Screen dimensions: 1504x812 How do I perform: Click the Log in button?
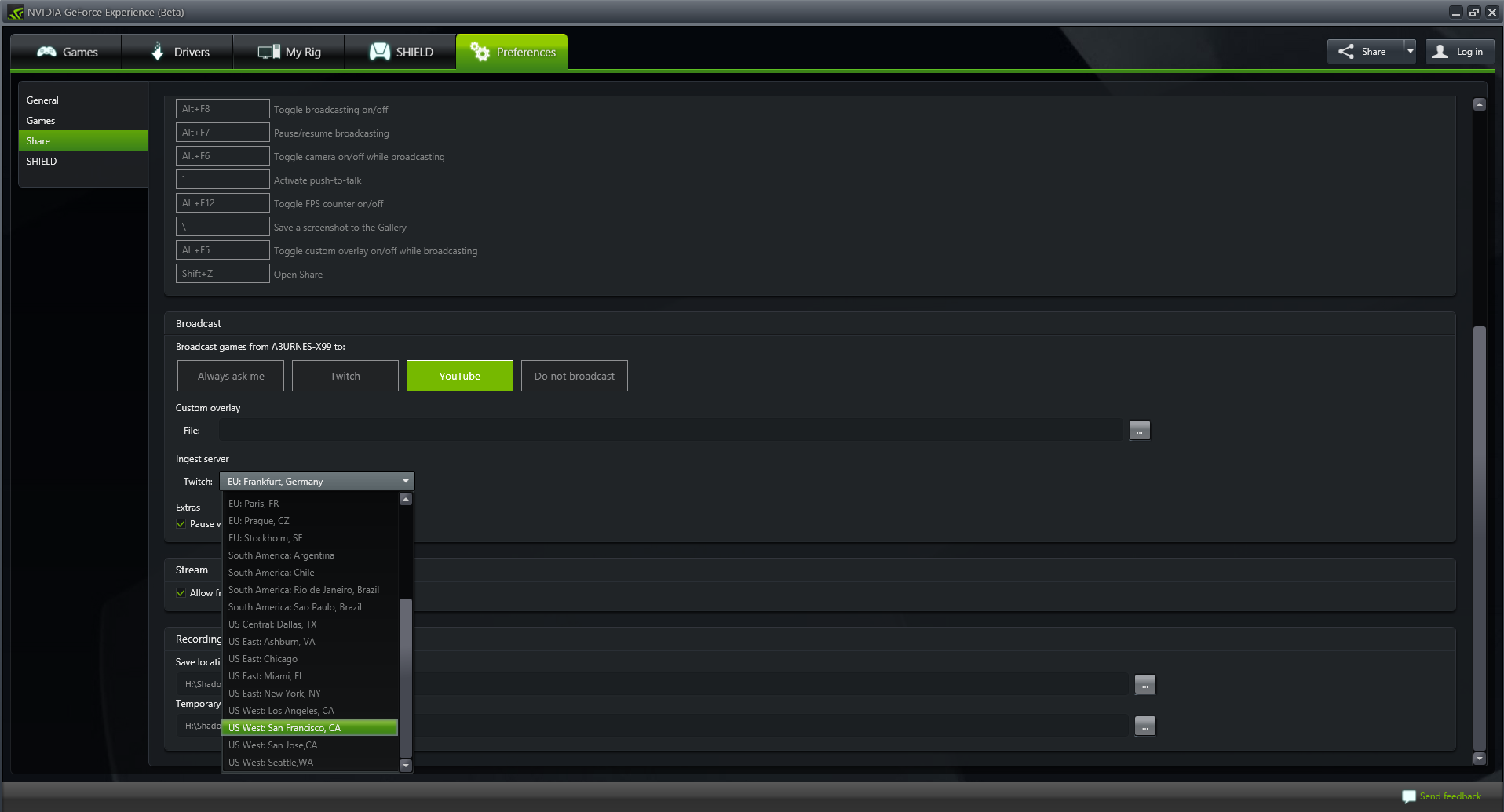tap(1460, 52)
